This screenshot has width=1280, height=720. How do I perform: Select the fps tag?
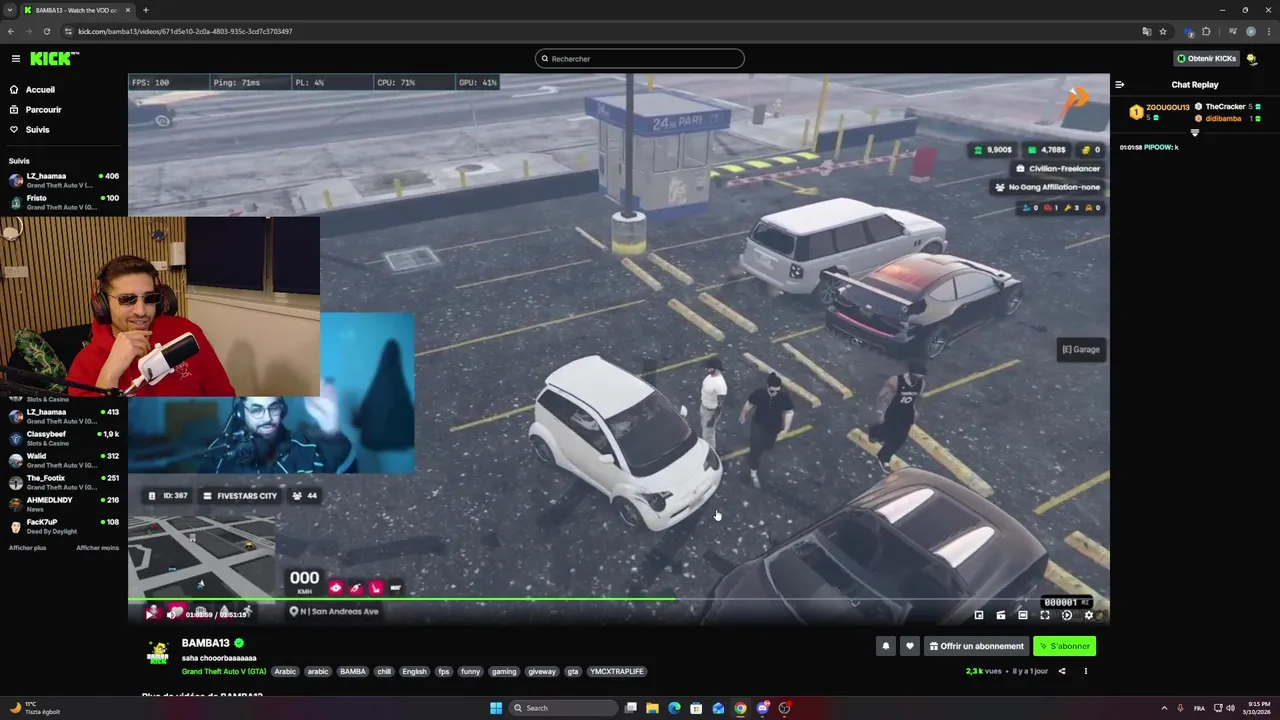coord(443,671)
